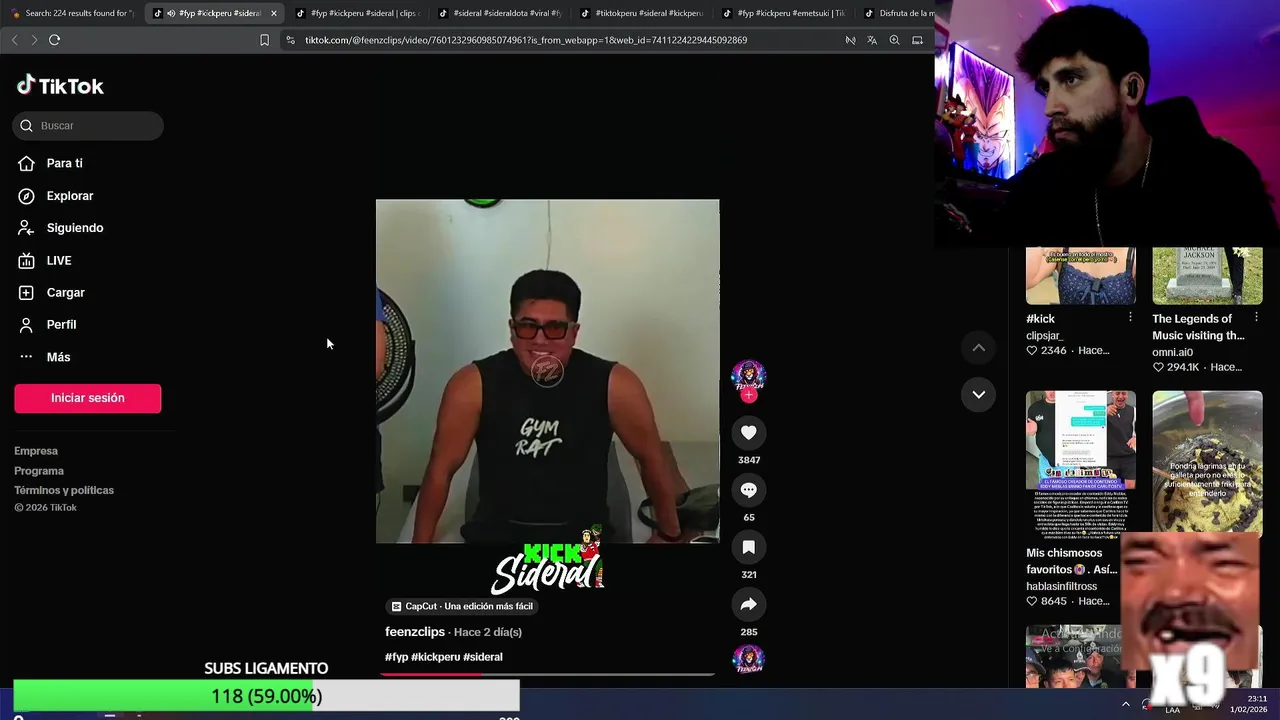
Task: Click the #kickperu hashtag
Action: [436, 657]
